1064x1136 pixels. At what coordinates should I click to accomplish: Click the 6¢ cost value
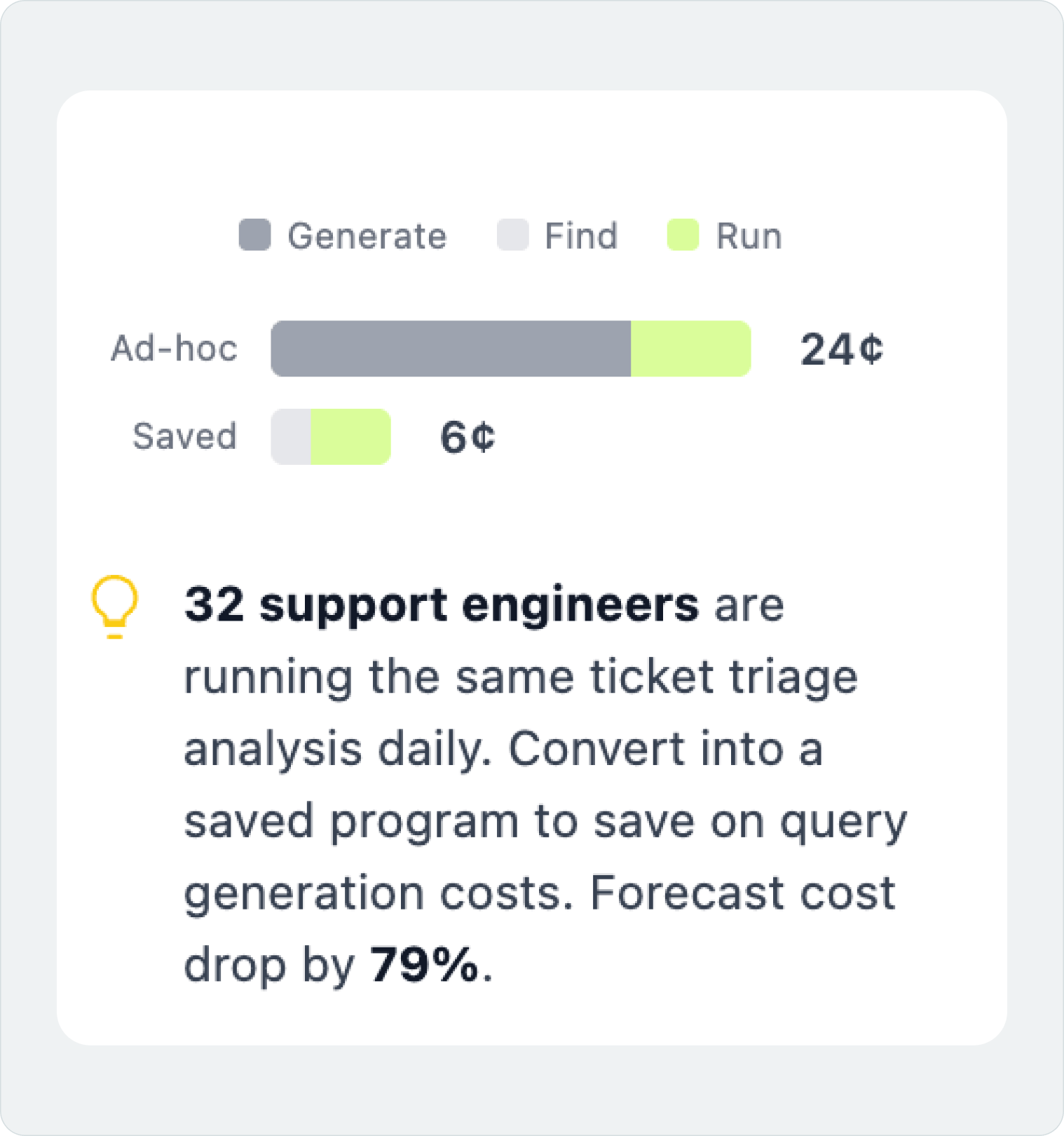467,437
